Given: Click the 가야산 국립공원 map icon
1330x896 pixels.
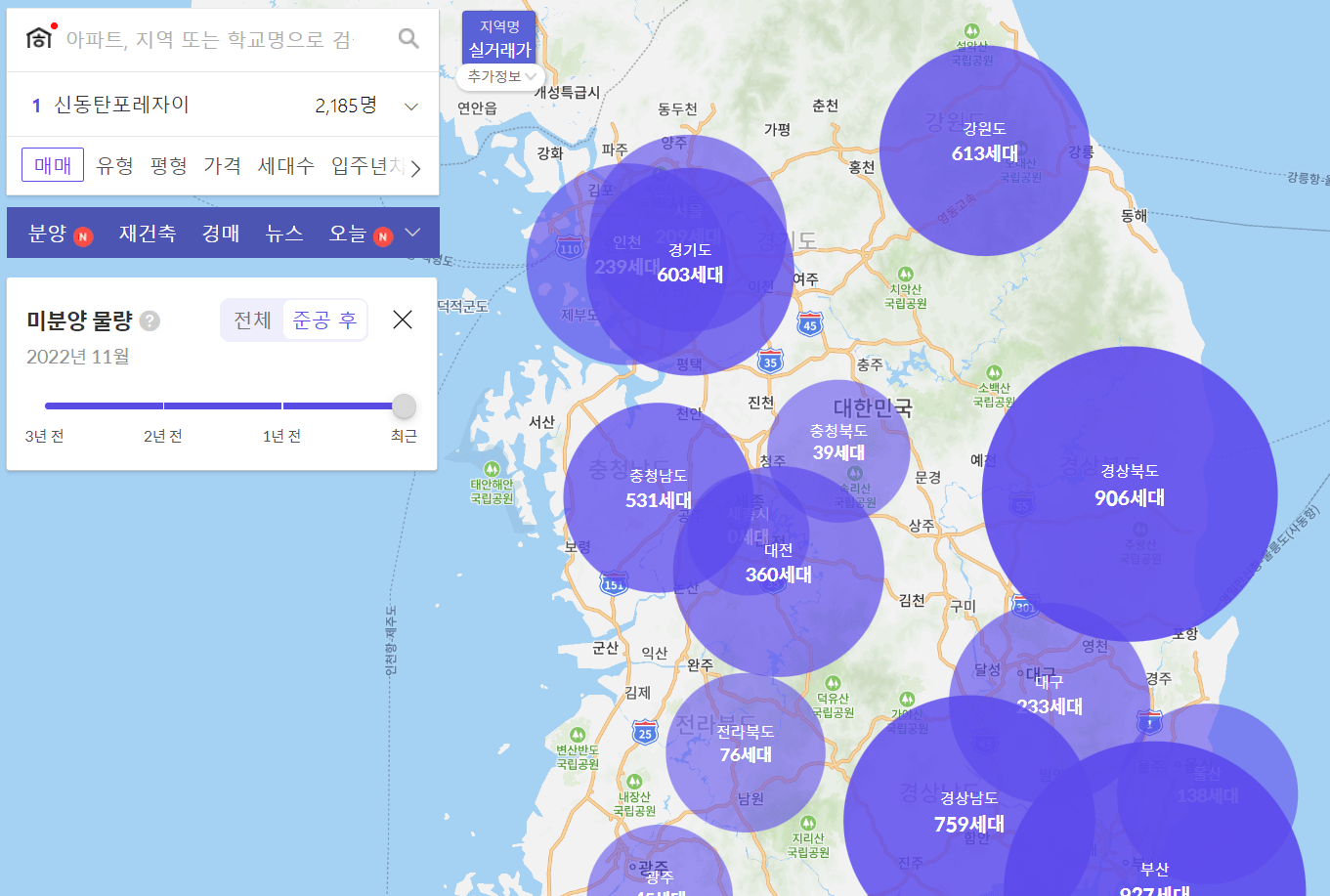Looking at the screenshot, I should tap(907, 699).
